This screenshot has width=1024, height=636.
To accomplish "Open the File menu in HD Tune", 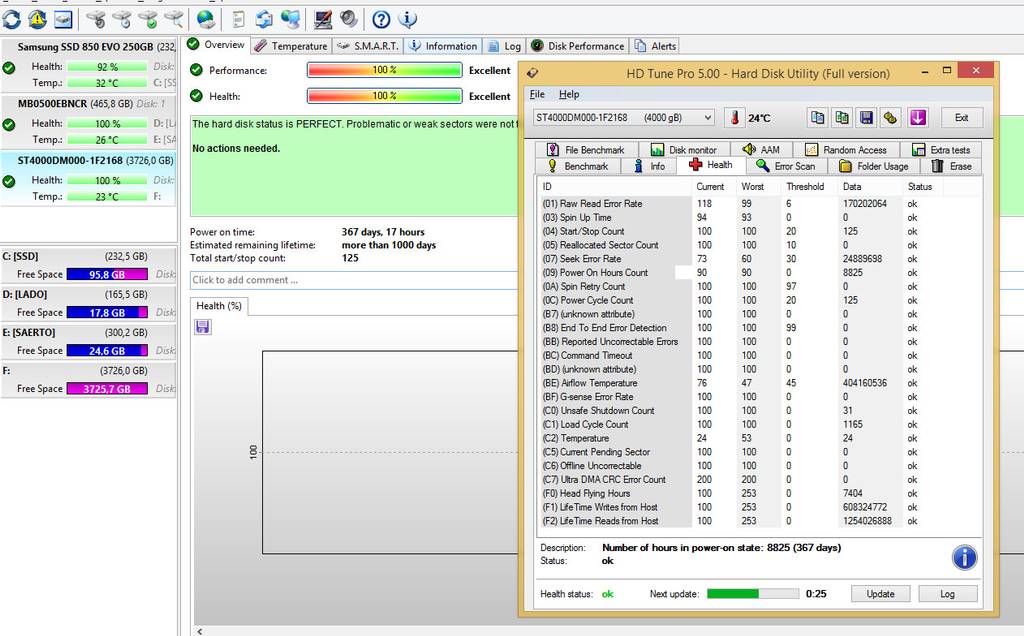I will click(537, 94).
